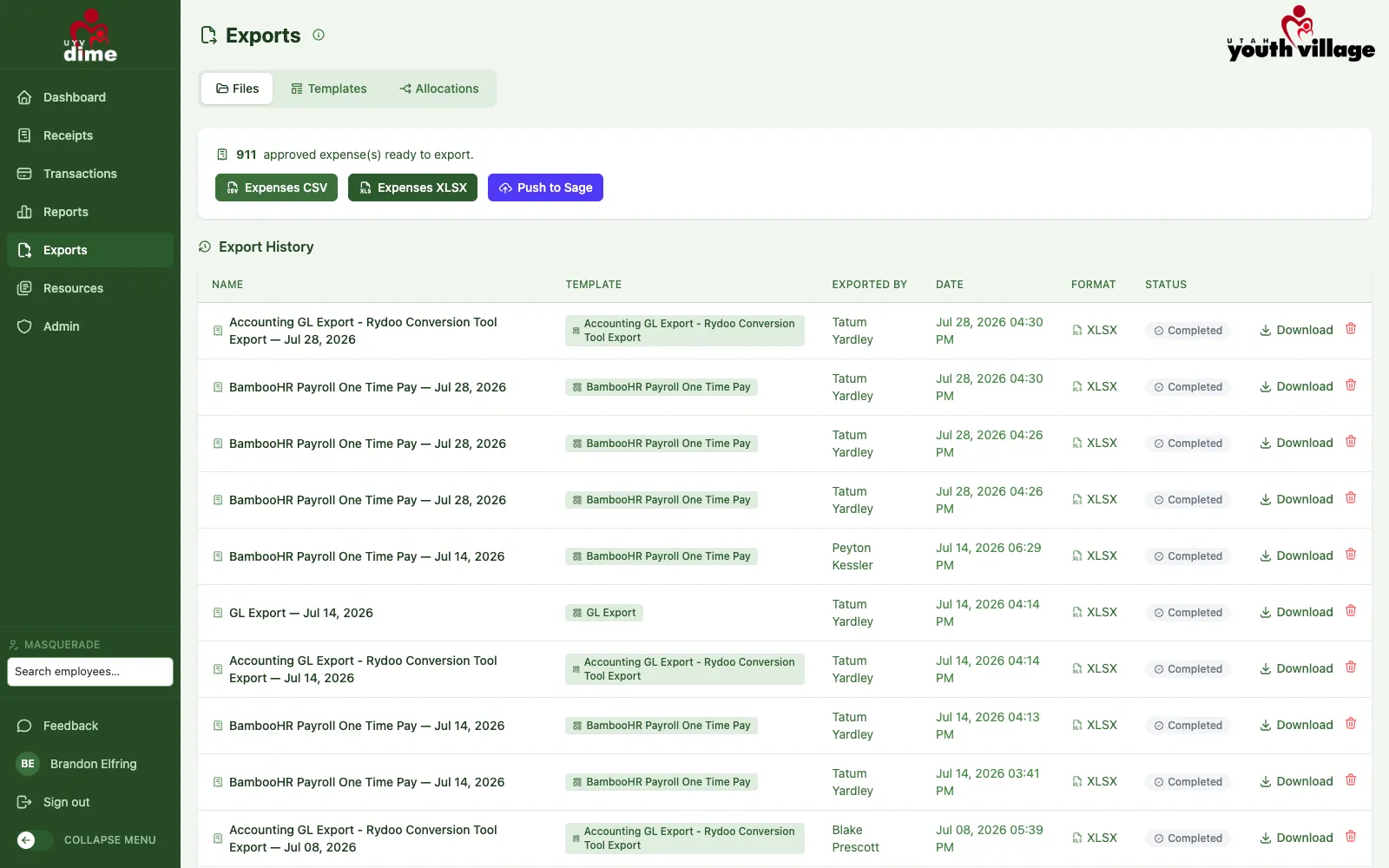Open Transactions in the sidebar

pyautogui.click(x=90, y=174)
